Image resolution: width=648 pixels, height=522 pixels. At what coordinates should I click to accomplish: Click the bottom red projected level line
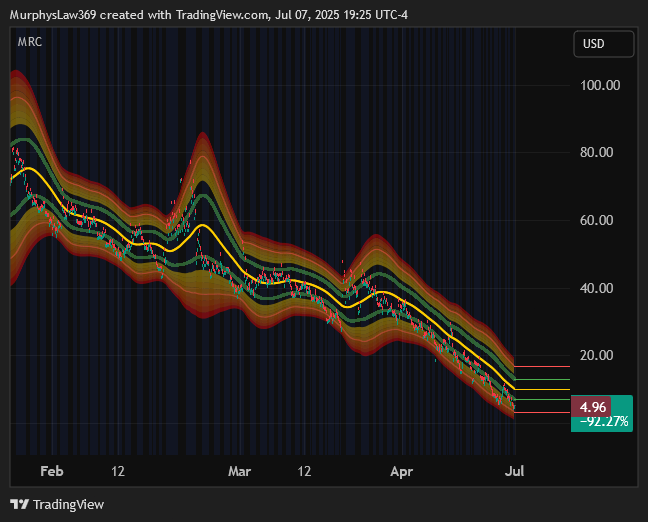[542, 412]
